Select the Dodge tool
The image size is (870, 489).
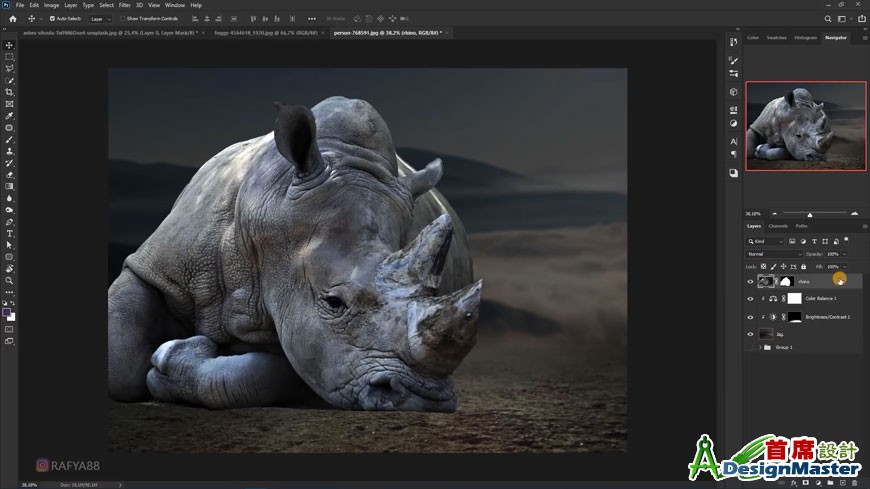9,210
